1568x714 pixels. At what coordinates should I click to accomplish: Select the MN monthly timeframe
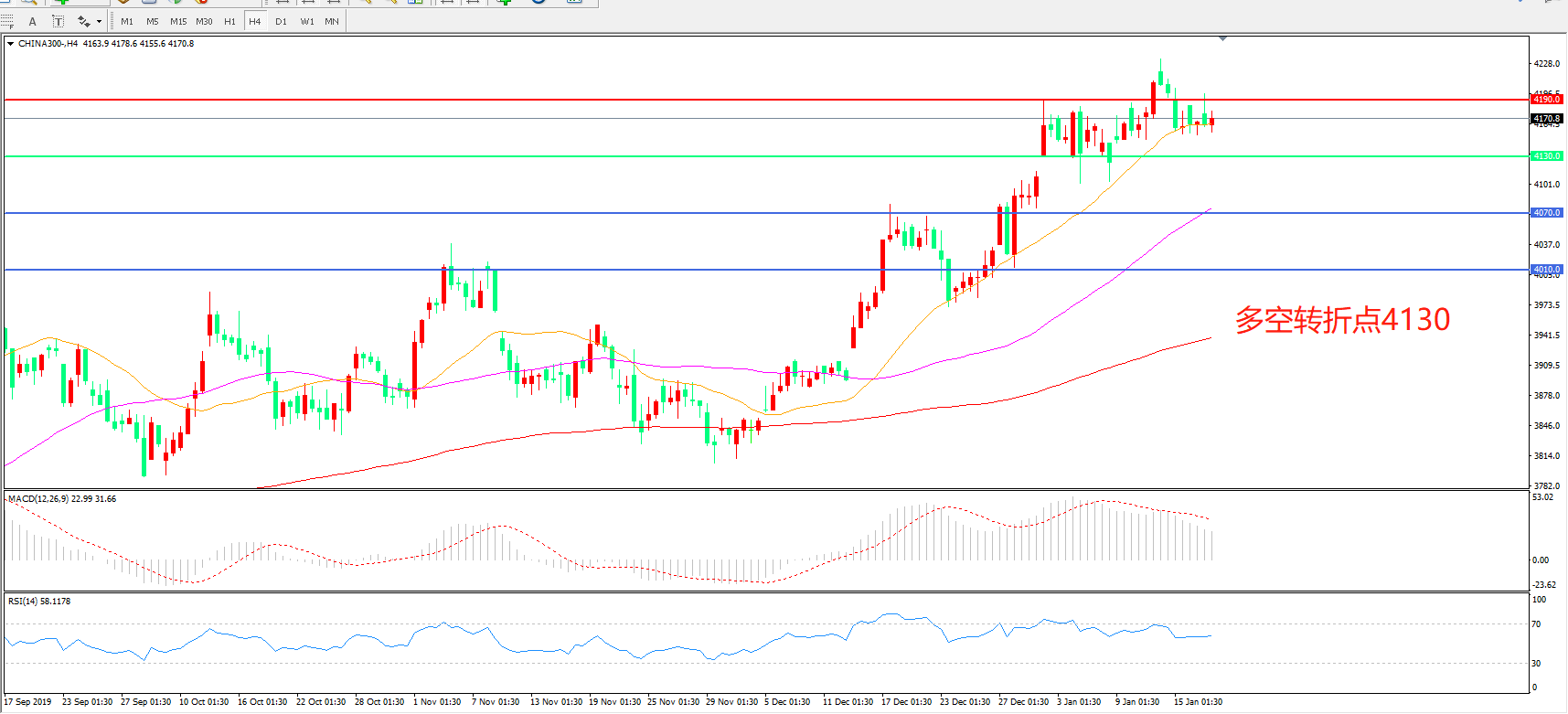coord(332,21)
